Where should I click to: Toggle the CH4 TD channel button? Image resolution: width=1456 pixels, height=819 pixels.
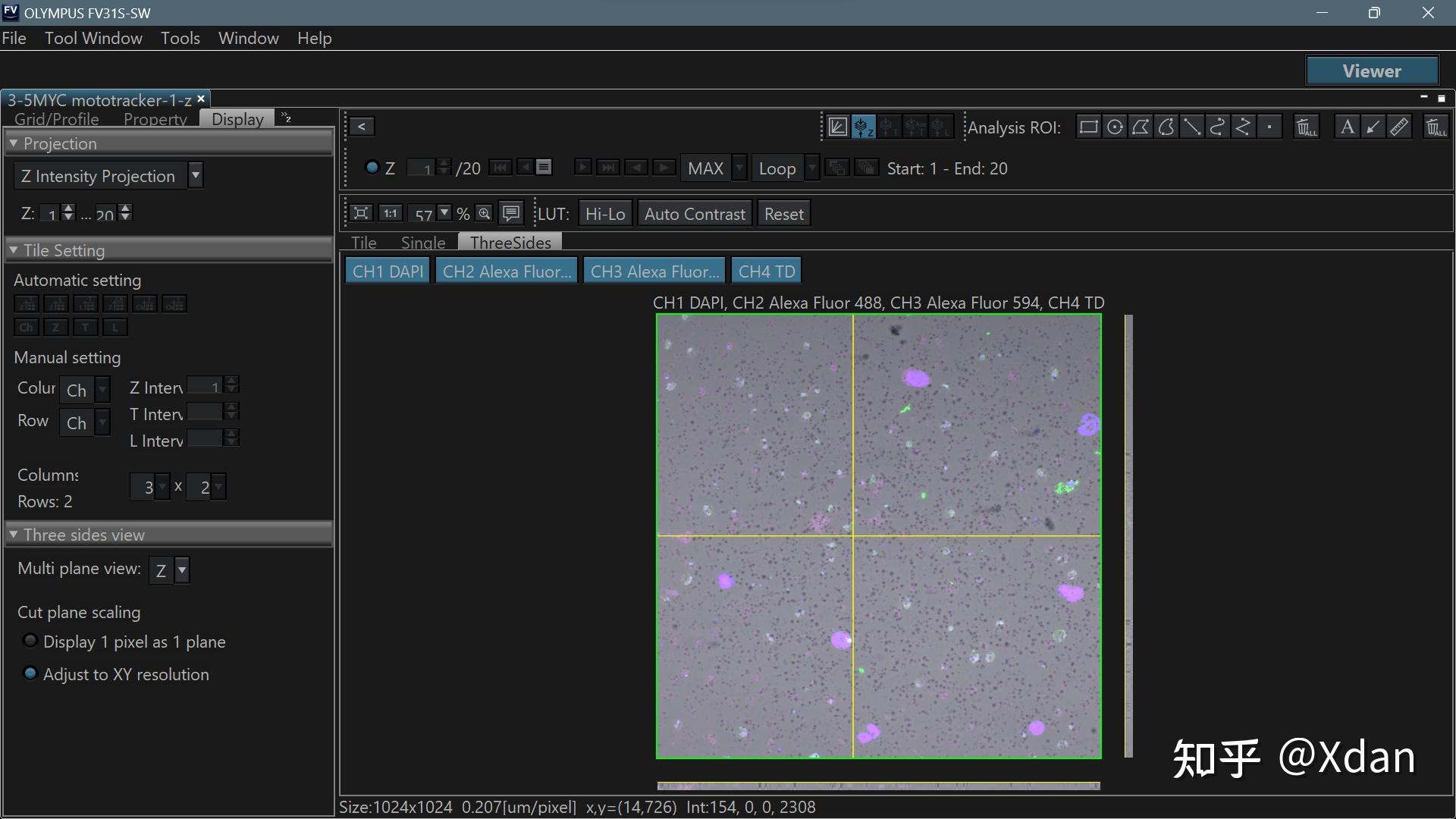click(x=766, y=271)
